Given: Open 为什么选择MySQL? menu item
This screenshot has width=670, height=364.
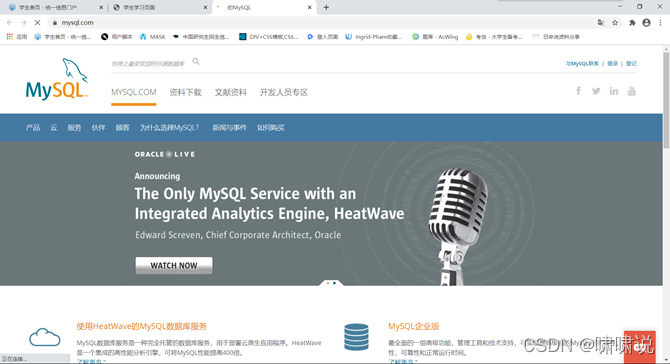Looking at the screenshot, I should 169,127.
